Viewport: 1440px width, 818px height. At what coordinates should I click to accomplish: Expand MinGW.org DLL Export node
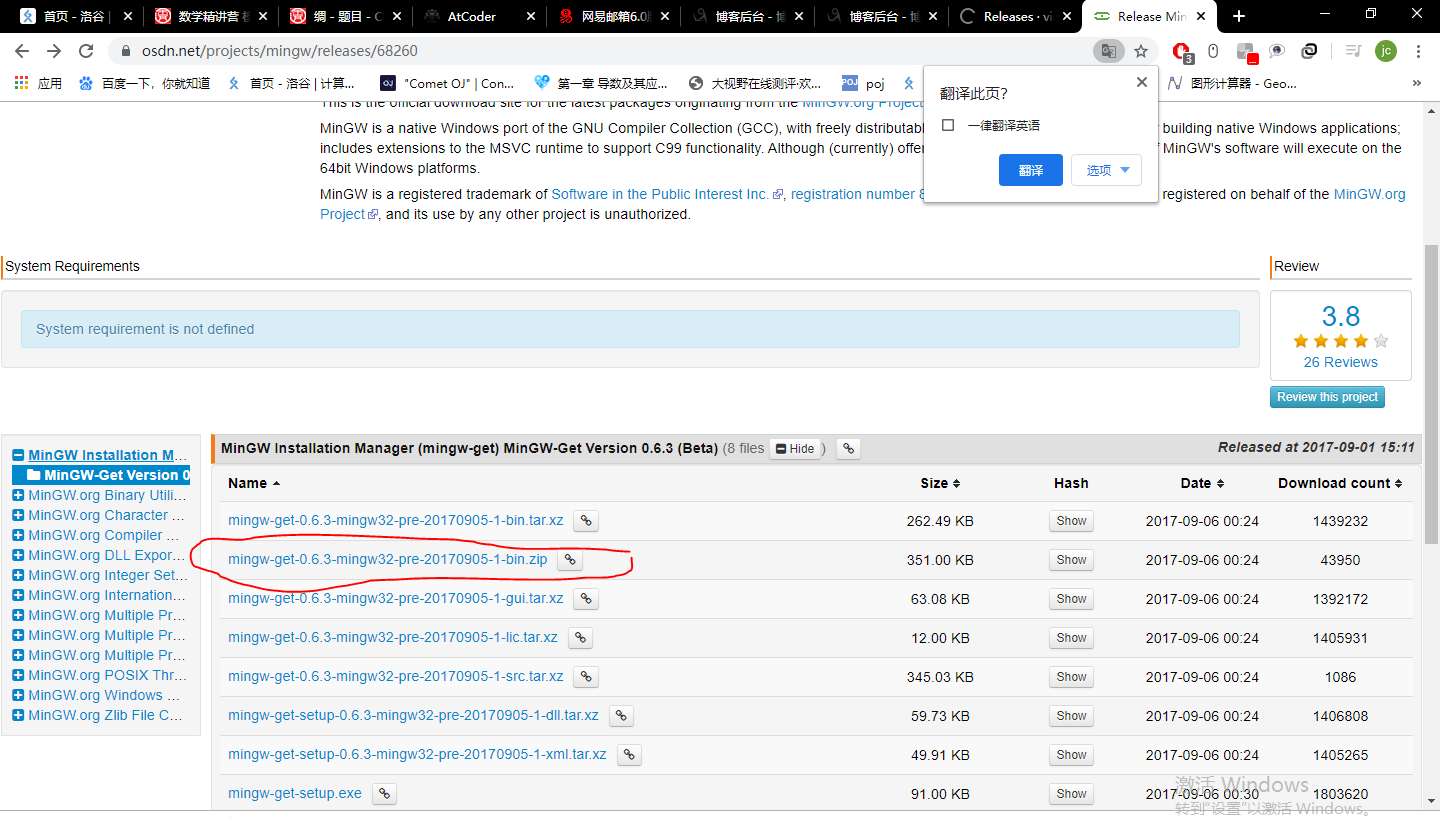[18, 555]
